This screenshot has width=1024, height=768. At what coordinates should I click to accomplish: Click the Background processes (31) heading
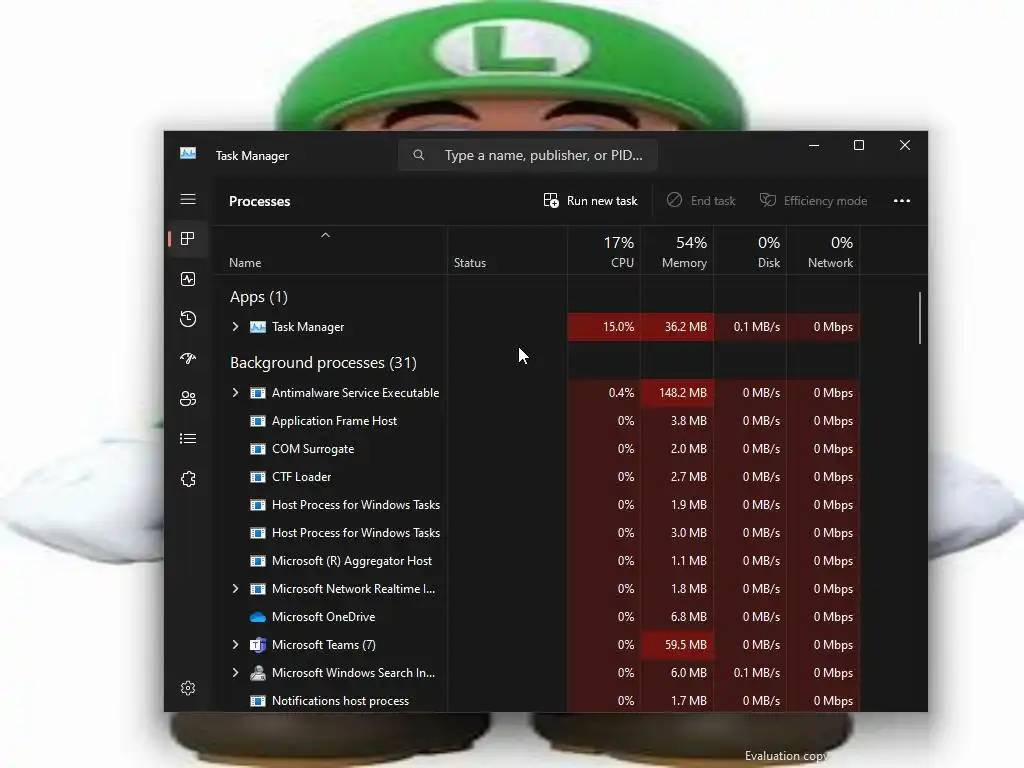pyautogui.click(x=323, y=362)
